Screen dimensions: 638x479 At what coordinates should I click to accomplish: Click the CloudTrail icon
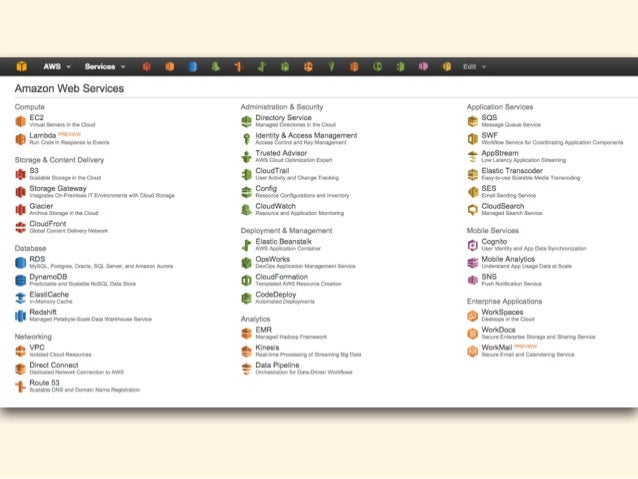(246, 174)
